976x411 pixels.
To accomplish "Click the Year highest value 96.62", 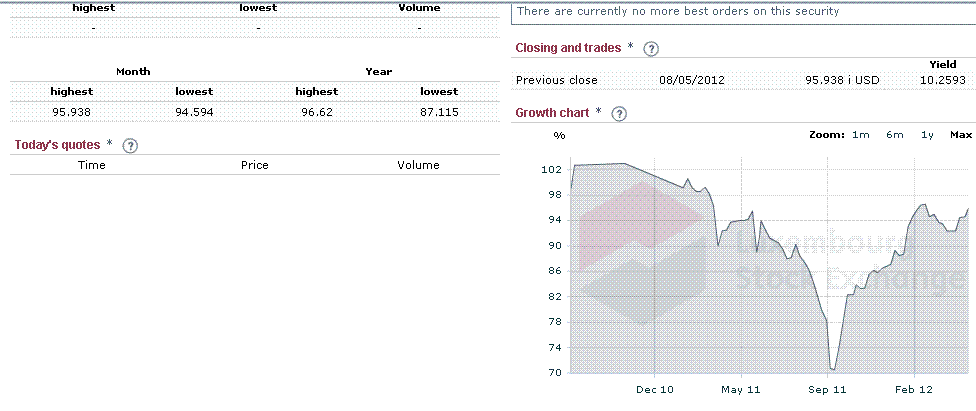I will 317,112.
